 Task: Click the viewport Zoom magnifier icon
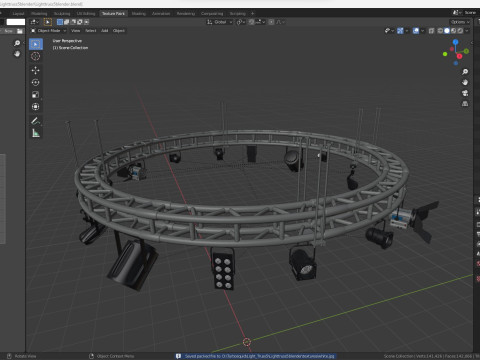pos(465,72)
